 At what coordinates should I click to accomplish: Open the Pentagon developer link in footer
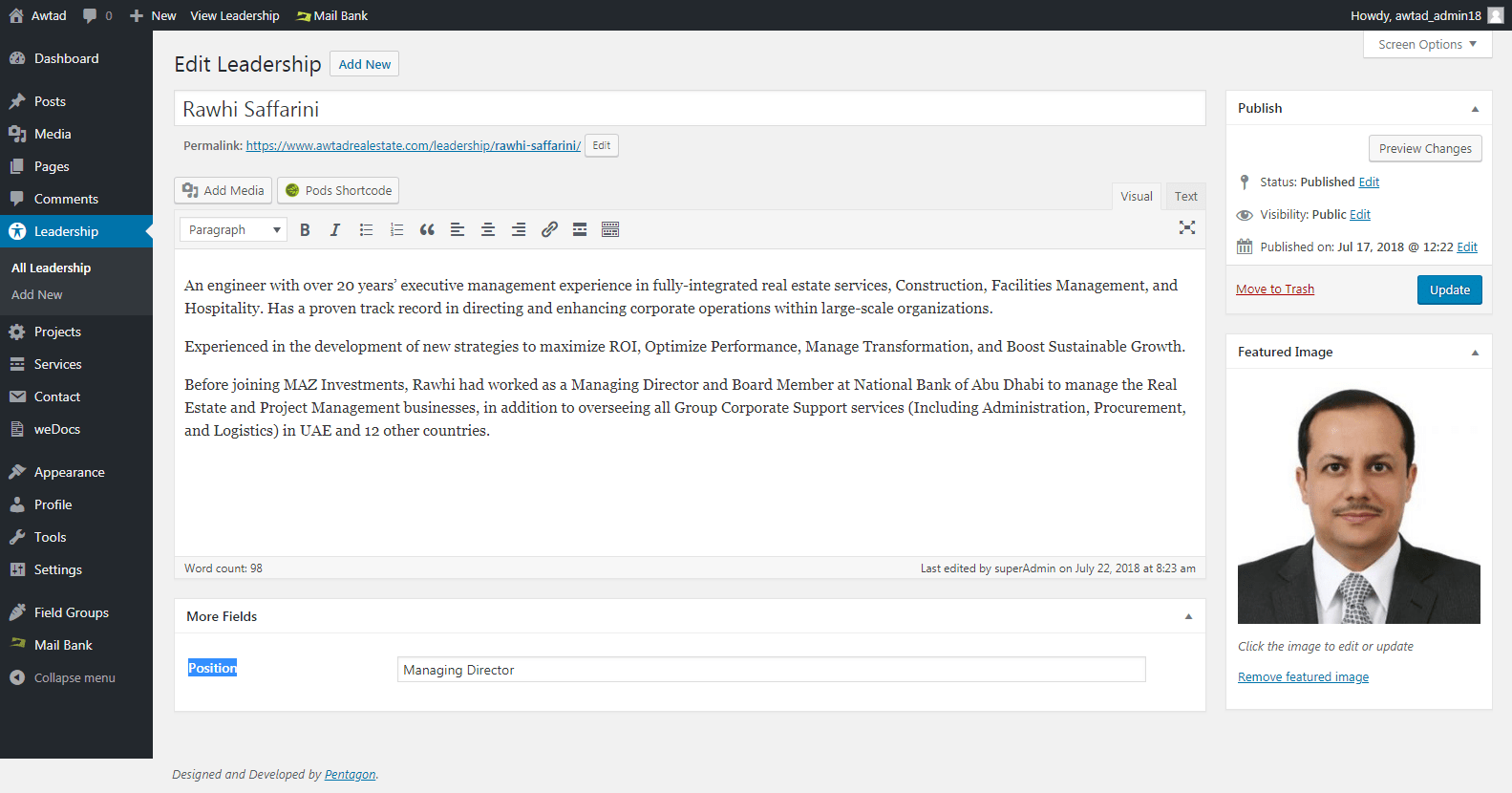point(351,774)
